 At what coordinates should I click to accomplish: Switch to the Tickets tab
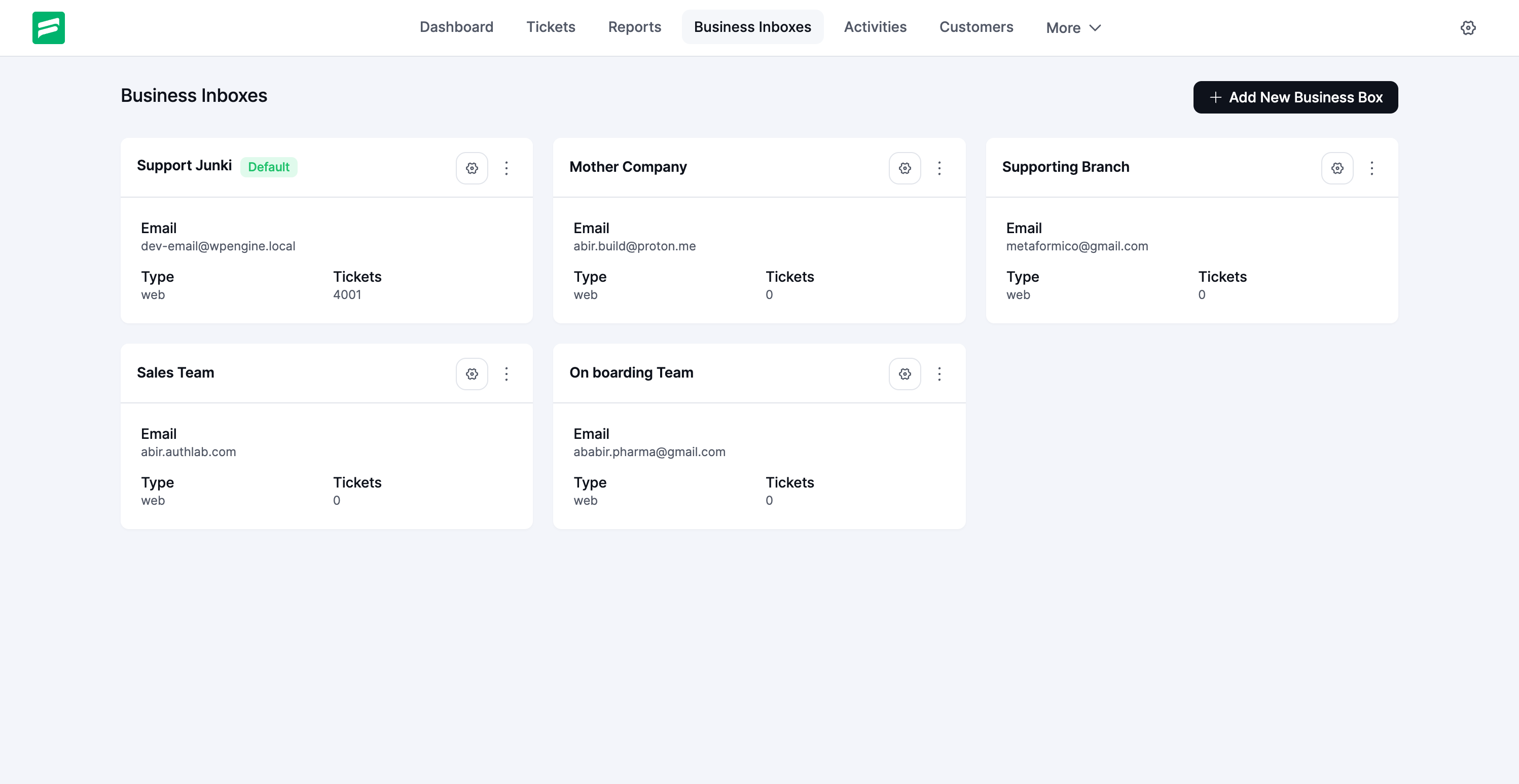point(550,27)
